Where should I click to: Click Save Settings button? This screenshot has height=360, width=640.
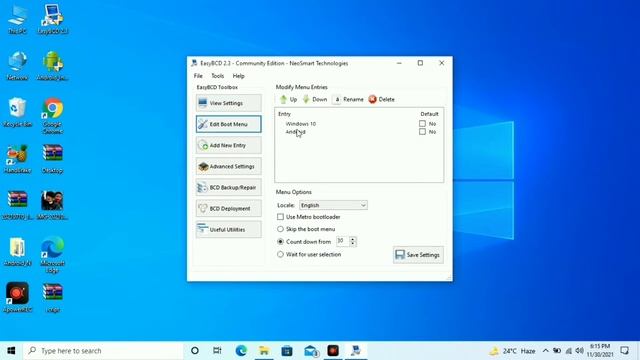(418, 255)
